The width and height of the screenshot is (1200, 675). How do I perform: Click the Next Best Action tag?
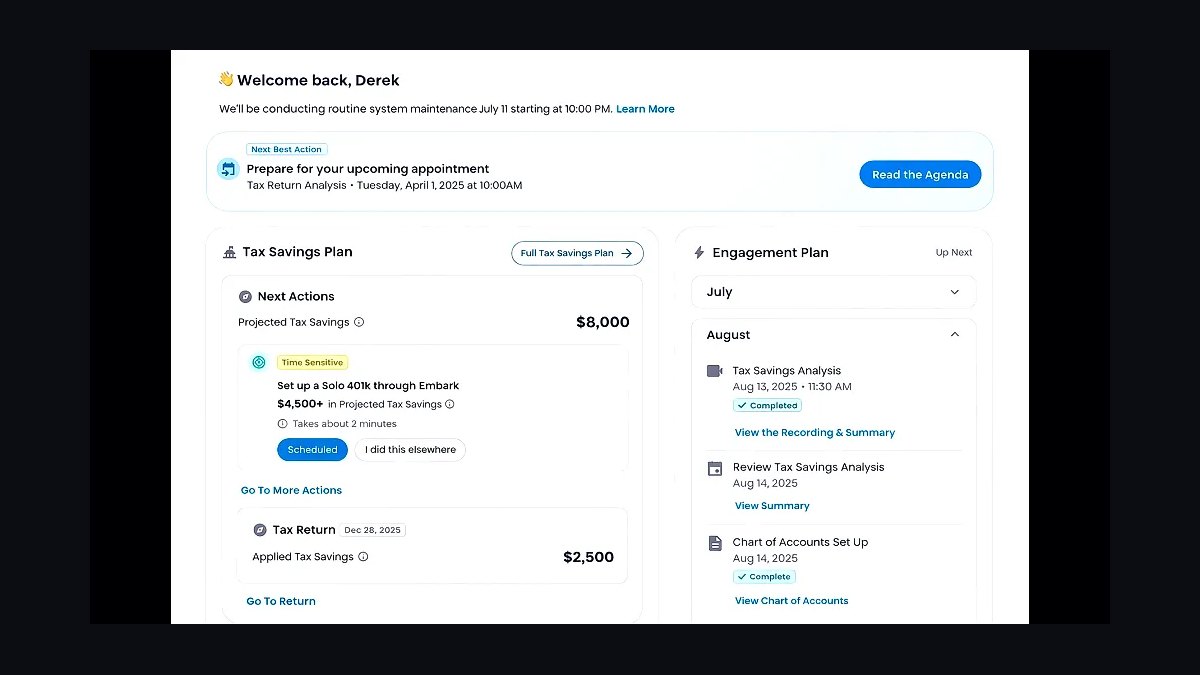click(287, 149)
